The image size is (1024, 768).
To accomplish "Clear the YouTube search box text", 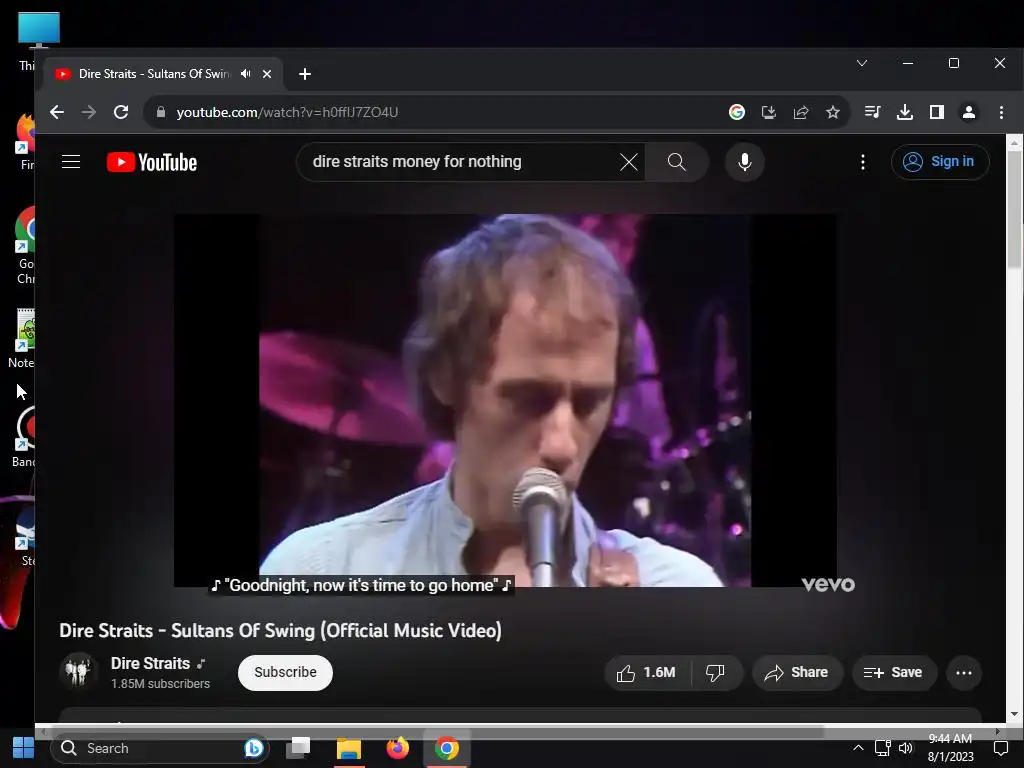I will pos(628,162).
